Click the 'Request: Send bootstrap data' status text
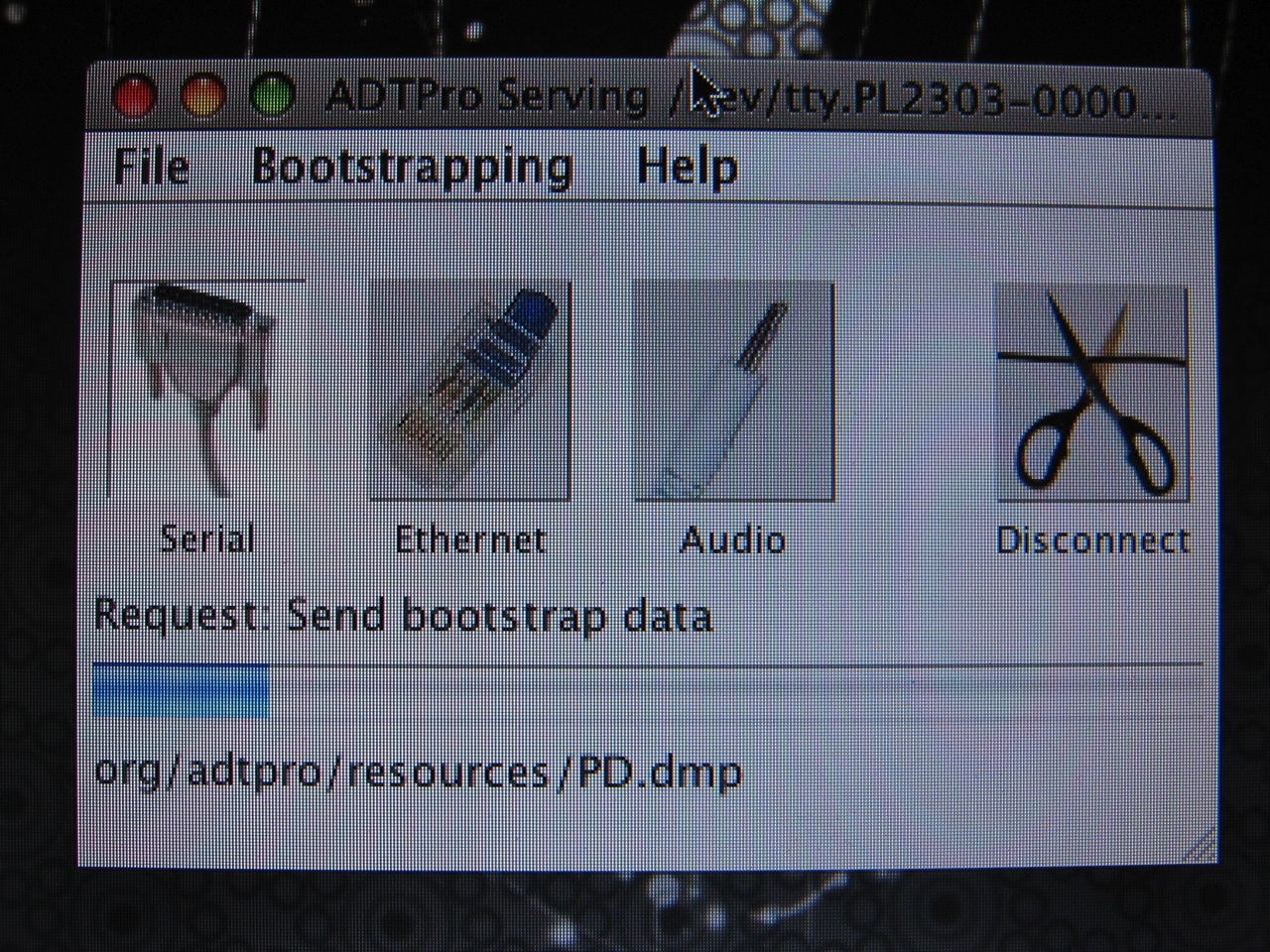1270x952 pixels. click(x=403, y=616)
